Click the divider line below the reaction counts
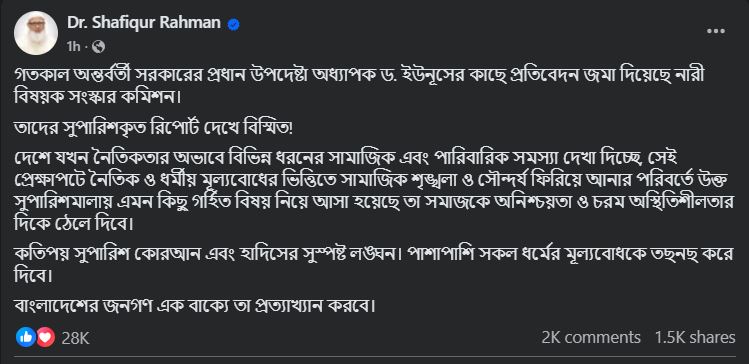 pyautogui.click(x=374, y=356)
